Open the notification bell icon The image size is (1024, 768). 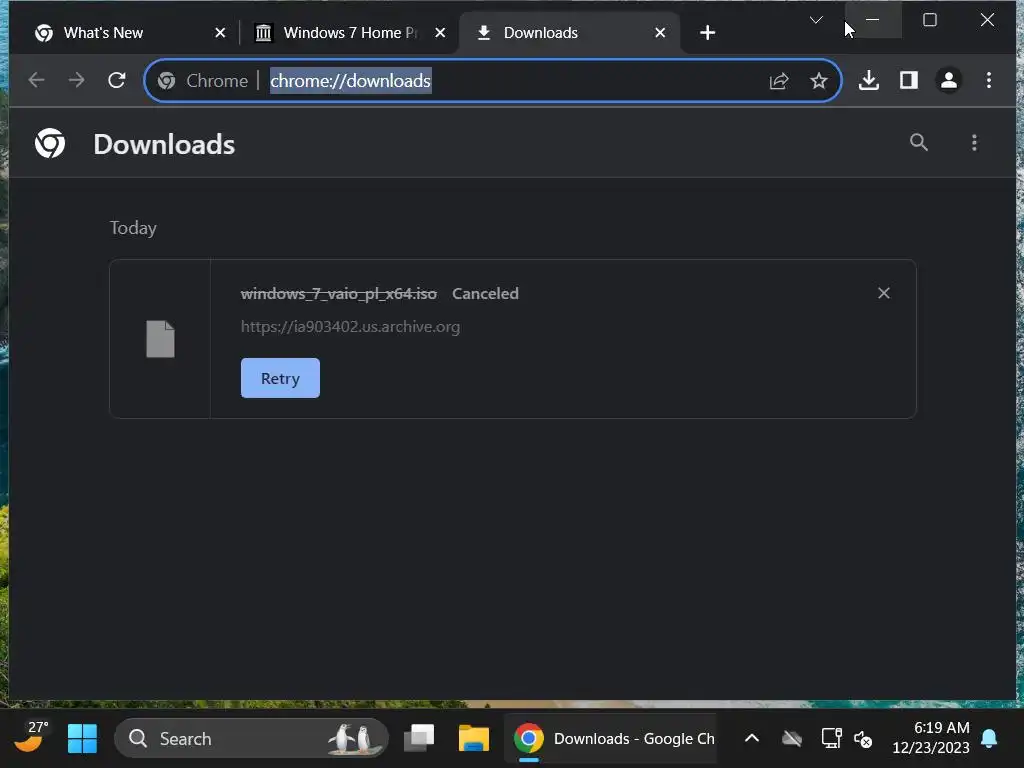[x=989, y=739]
